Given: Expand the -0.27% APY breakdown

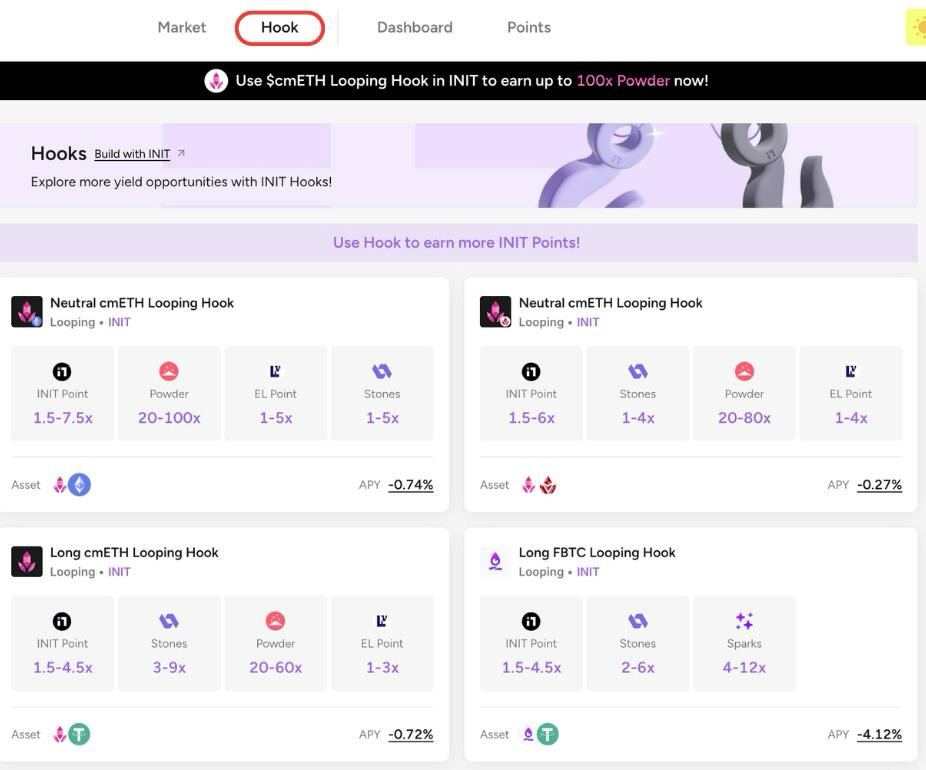Looking at the screenshot, I should [879, 485].
